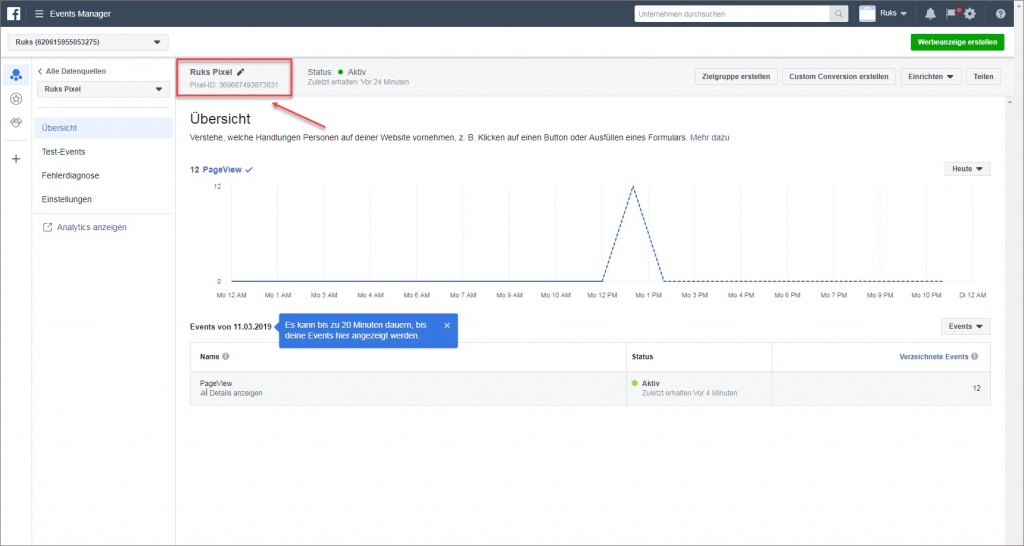Click the Zielgruppe erstellen button
The height and width of the screenshot is (546, 1024).
tap(736, 76)
